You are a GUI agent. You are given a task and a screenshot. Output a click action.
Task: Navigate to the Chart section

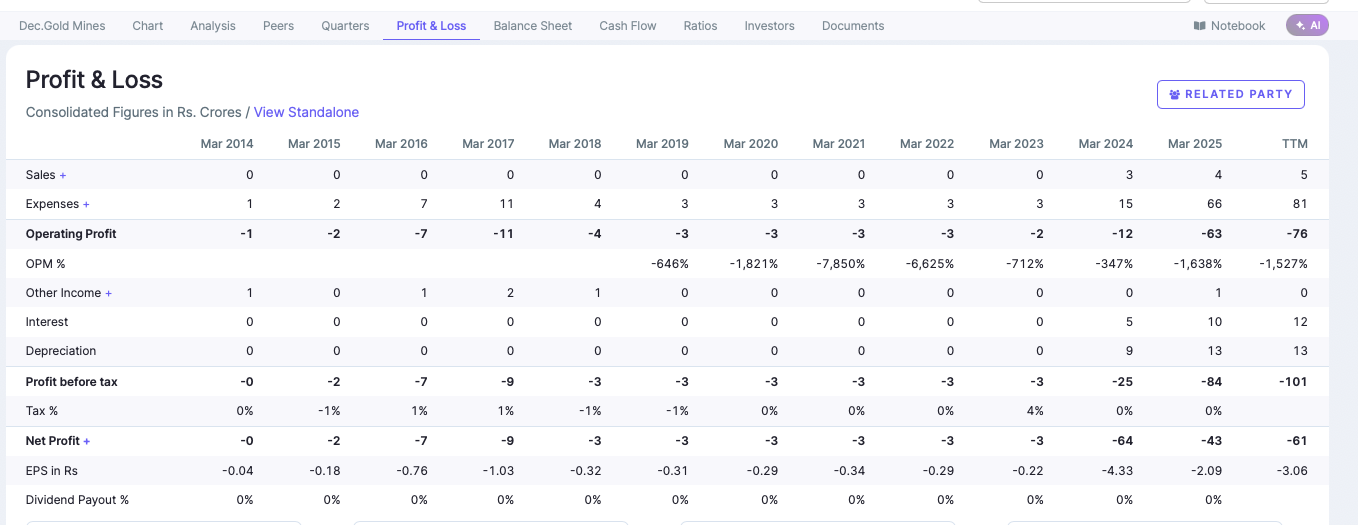click(x=147, y=26)
